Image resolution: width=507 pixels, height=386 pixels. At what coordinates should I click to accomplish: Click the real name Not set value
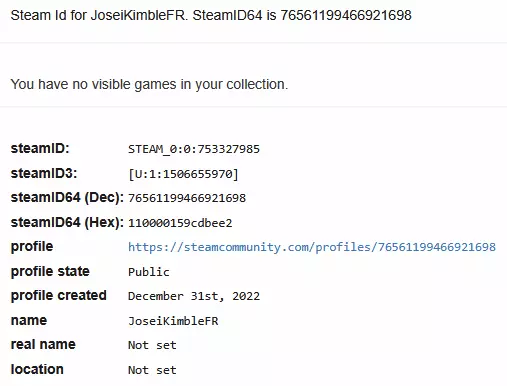pos(152,345)
